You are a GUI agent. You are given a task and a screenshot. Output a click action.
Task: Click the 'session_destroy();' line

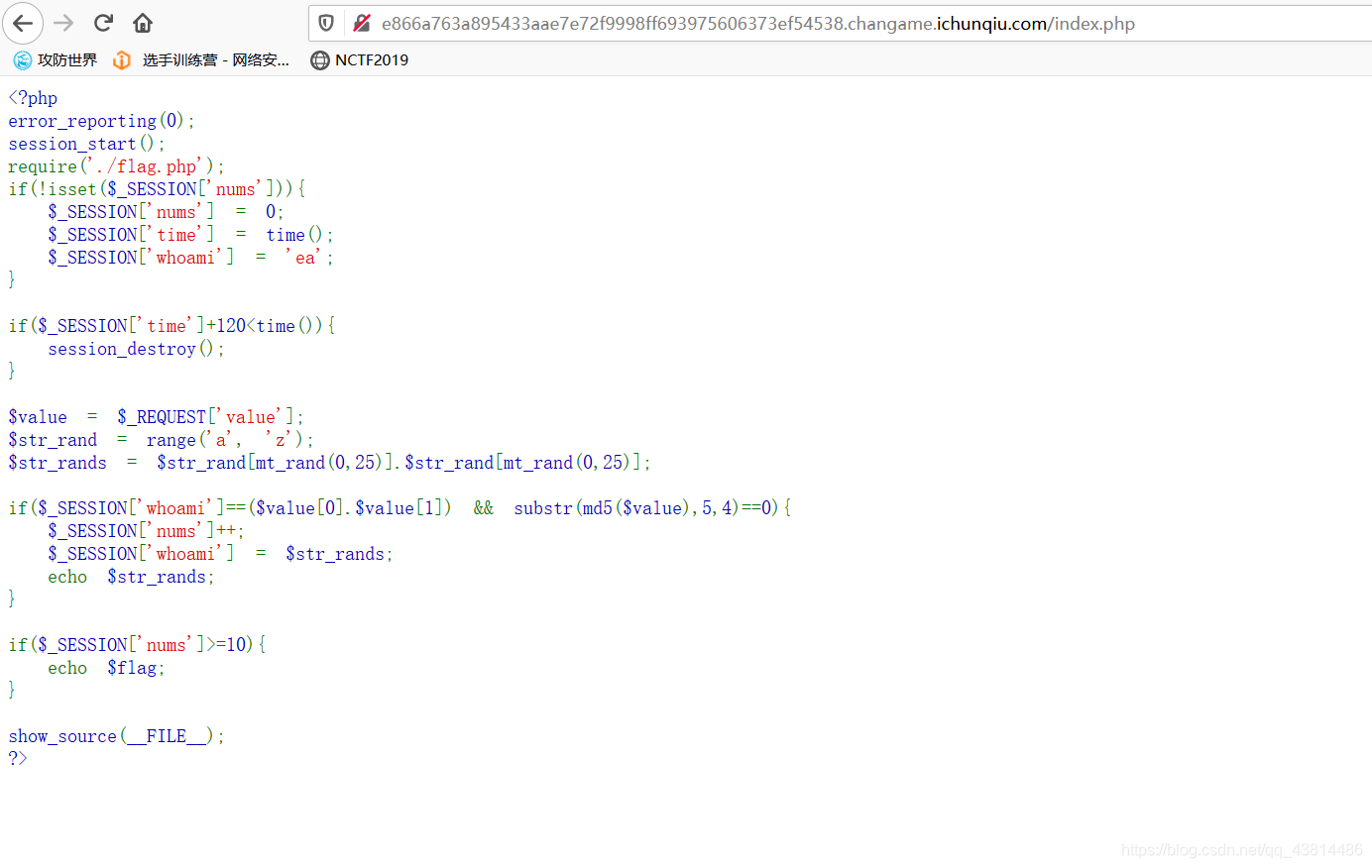[x=136, y=349]
